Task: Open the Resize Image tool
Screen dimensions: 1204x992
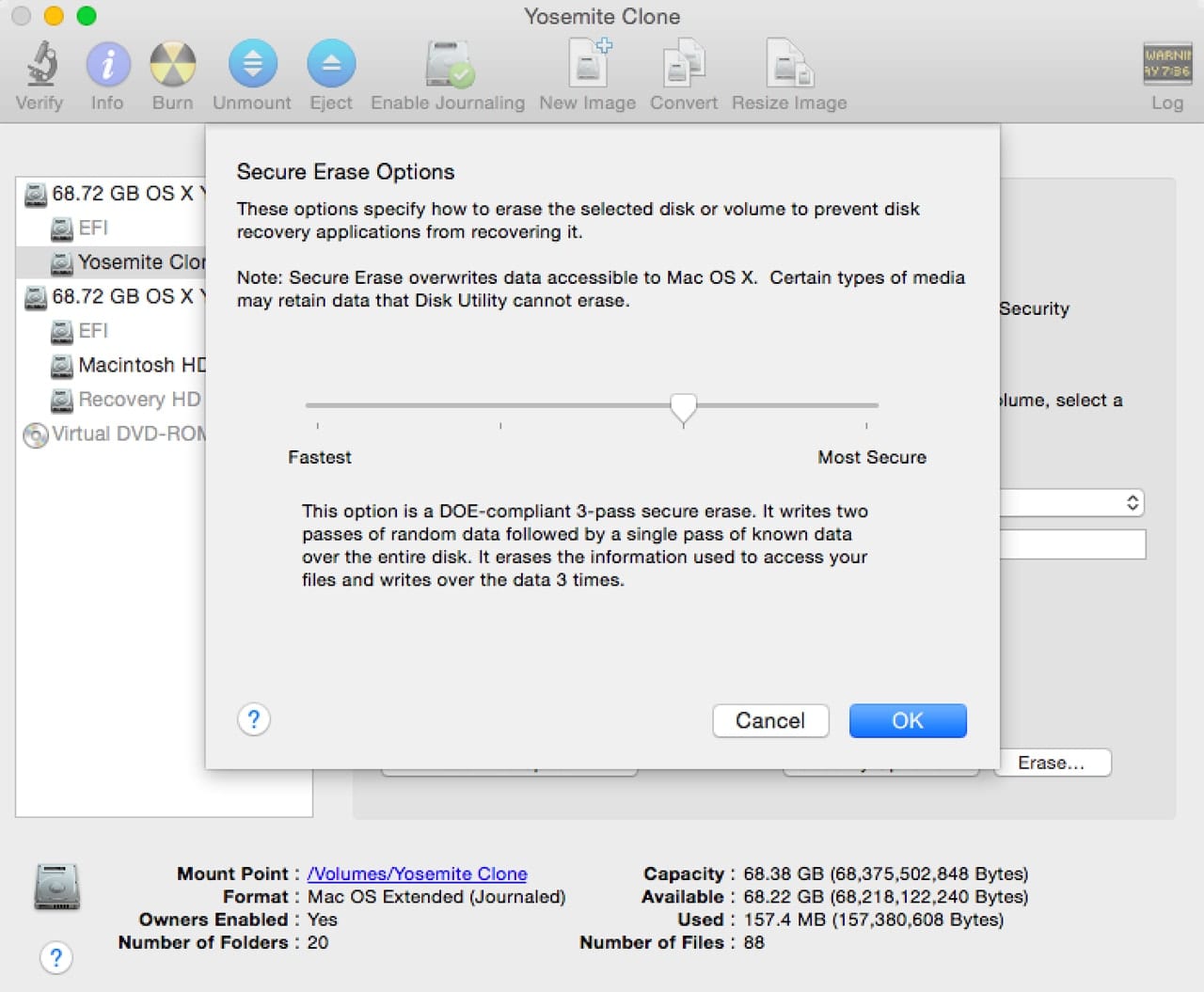Action: click(x=789, y=66)
